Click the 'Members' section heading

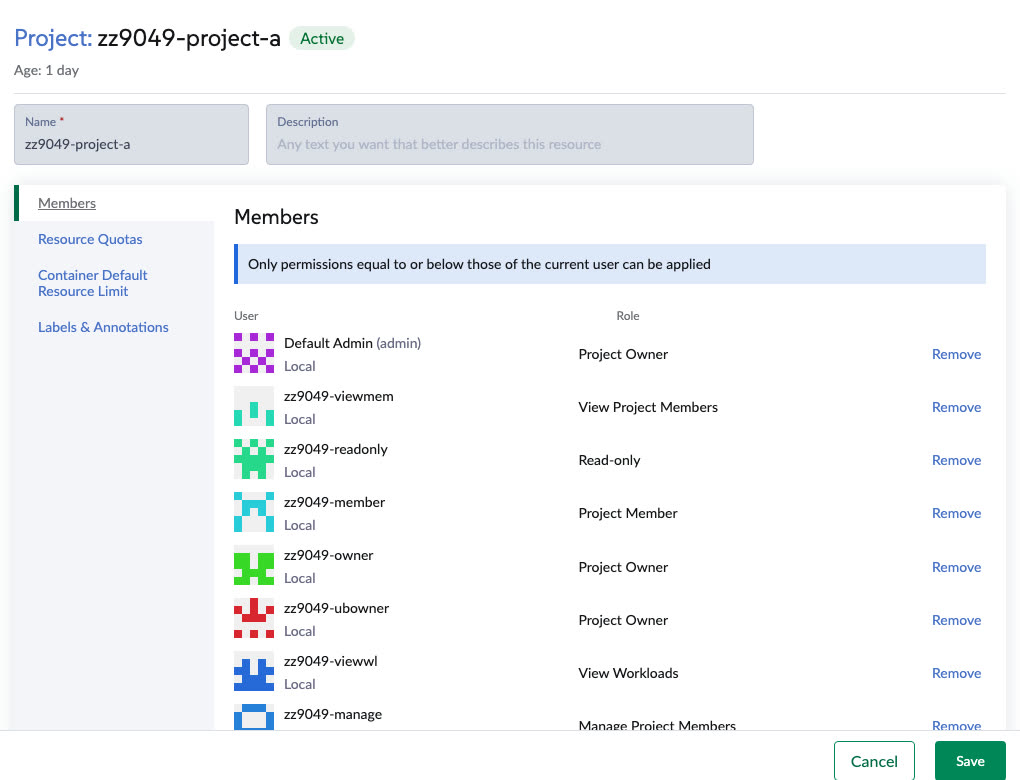pyautogui.click(x=276, y=217)
